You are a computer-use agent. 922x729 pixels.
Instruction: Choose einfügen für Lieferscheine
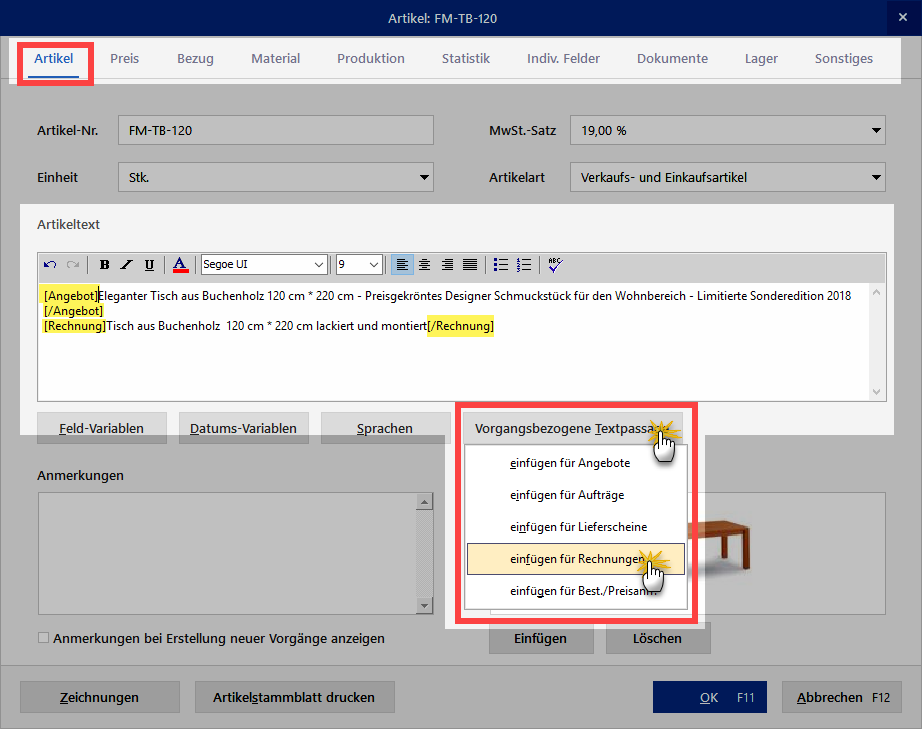(x=576, y=527)
